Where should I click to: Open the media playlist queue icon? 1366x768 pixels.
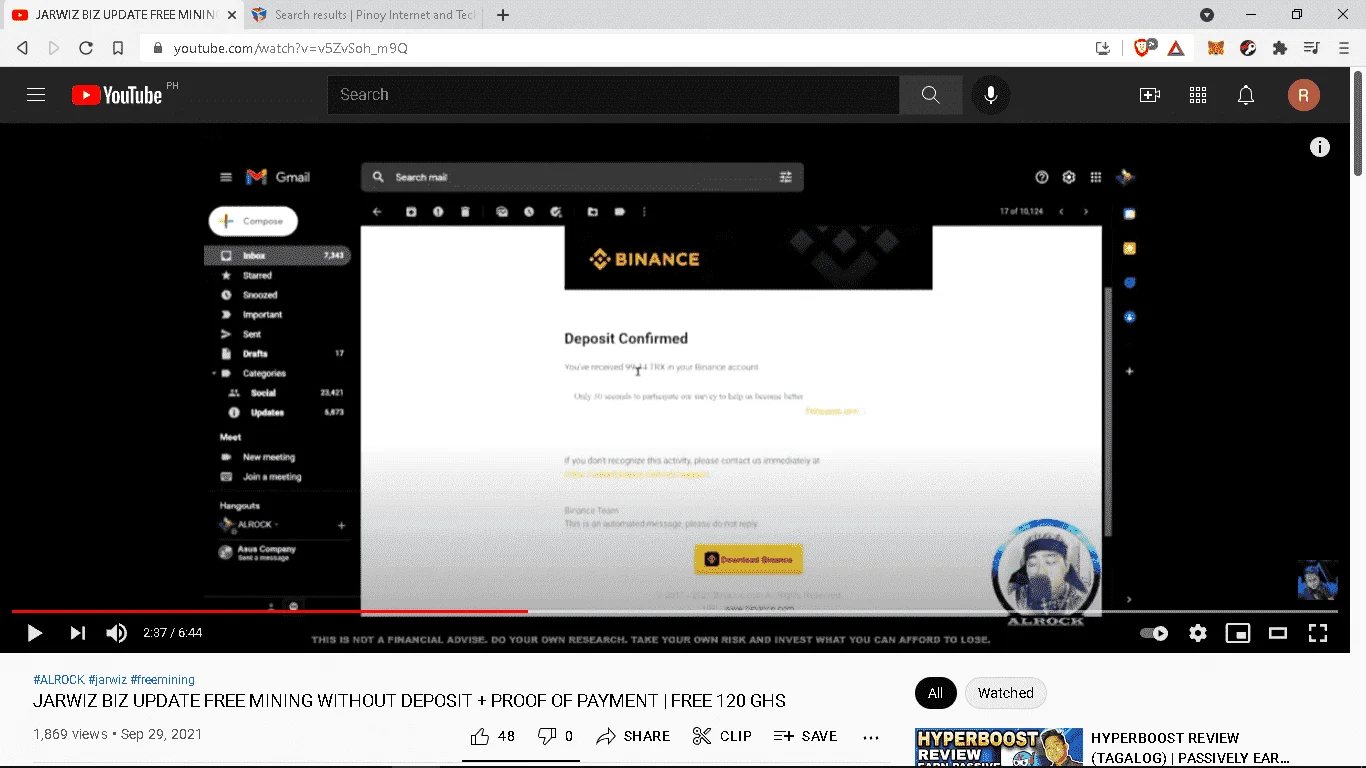[1312, 48]
